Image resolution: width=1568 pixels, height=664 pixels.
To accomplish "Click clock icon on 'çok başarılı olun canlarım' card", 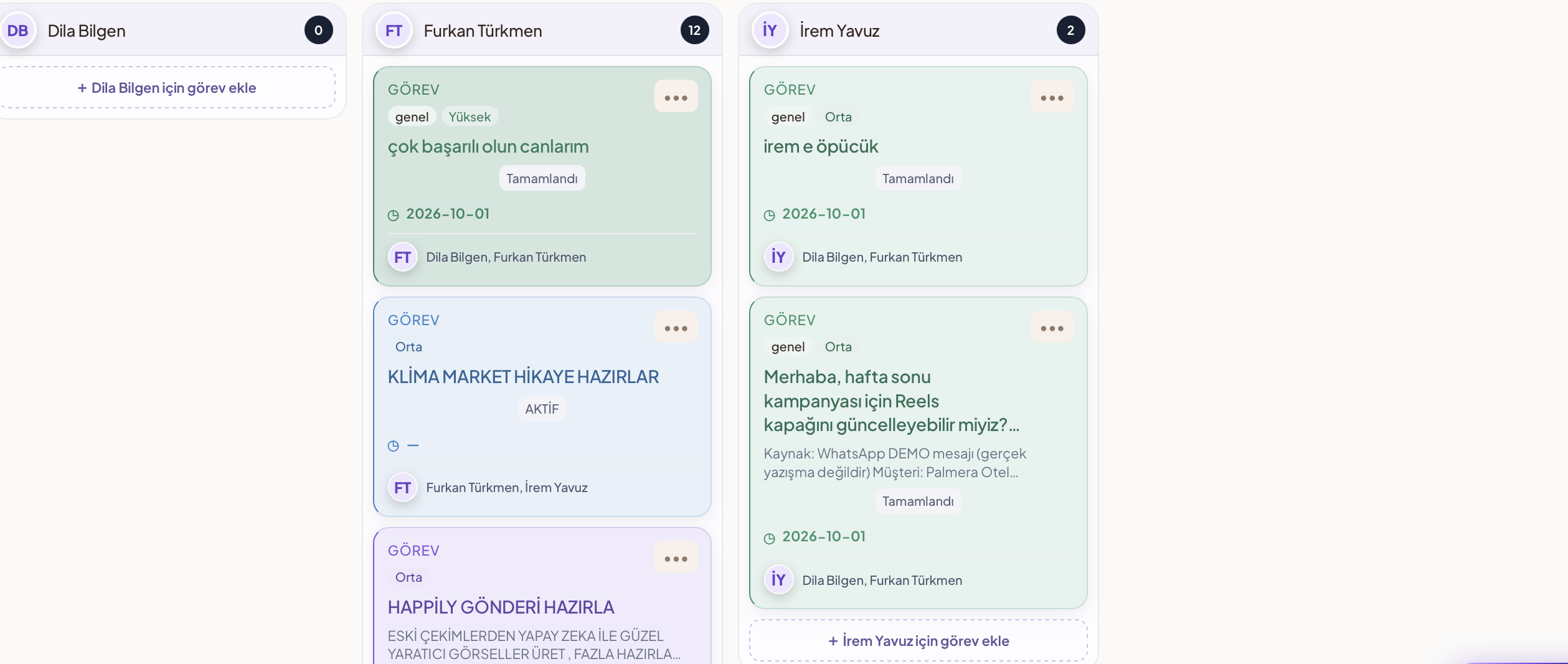I will [x=393, y=216].
